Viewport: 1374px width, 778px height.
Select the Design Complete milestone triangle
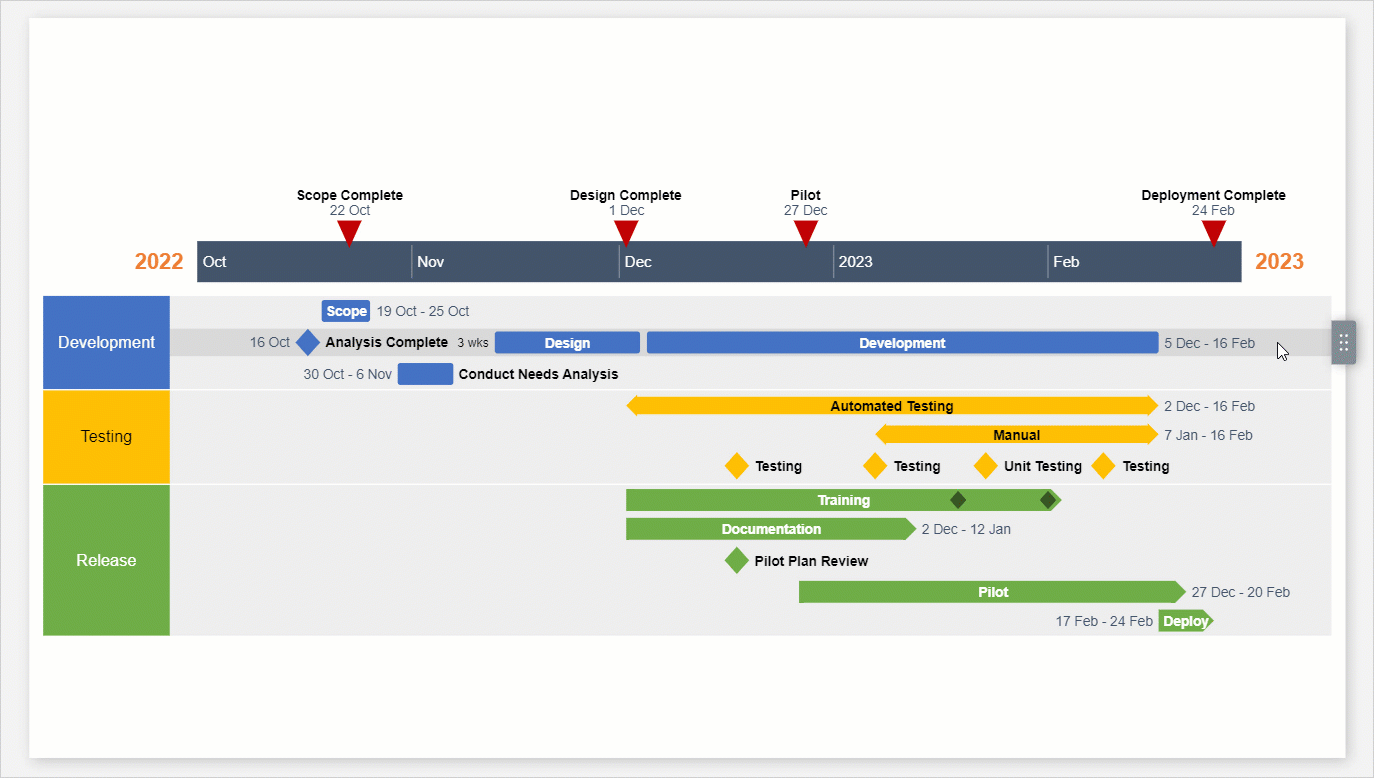[x=625, y=233]
